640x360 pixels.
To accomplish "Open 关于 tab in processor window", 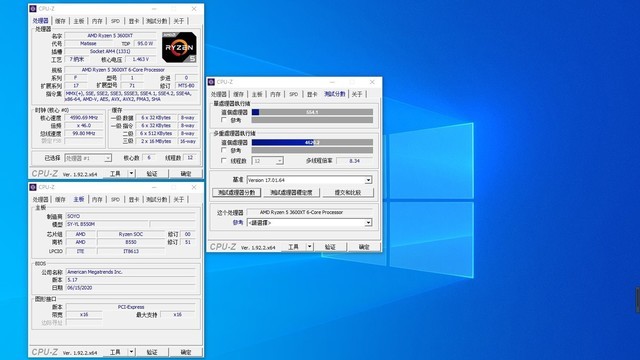I will click(178, 21).
